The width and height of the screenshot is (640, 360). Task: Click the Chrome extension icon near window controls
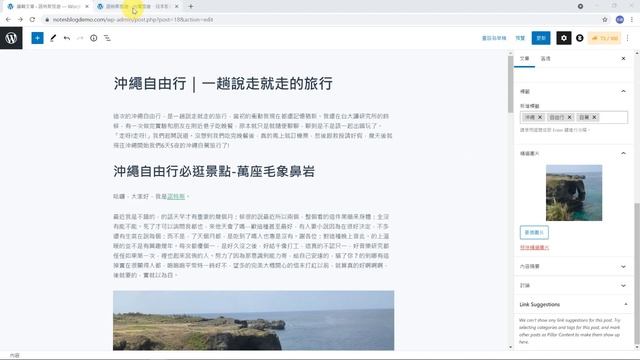(580, 6)
